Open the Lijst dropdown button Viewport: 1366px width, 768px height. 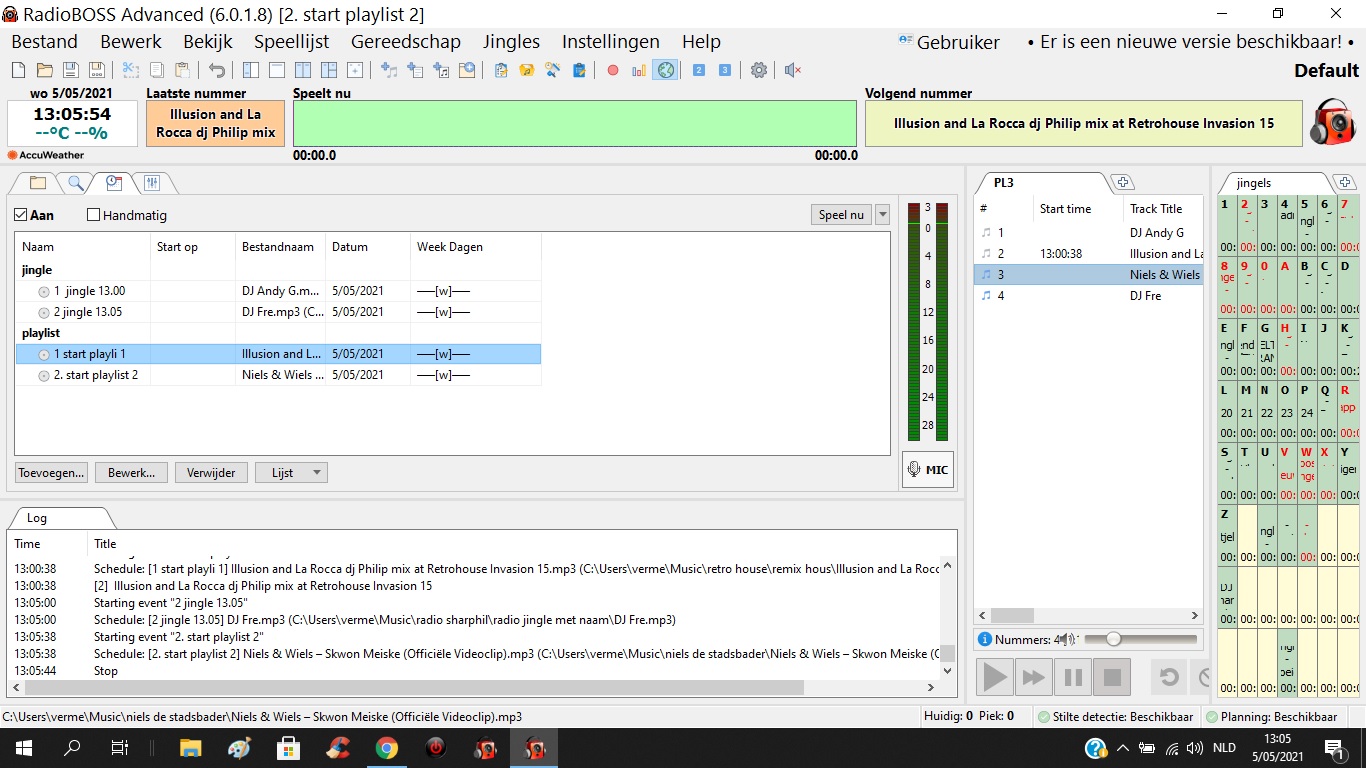click(291, 473)
